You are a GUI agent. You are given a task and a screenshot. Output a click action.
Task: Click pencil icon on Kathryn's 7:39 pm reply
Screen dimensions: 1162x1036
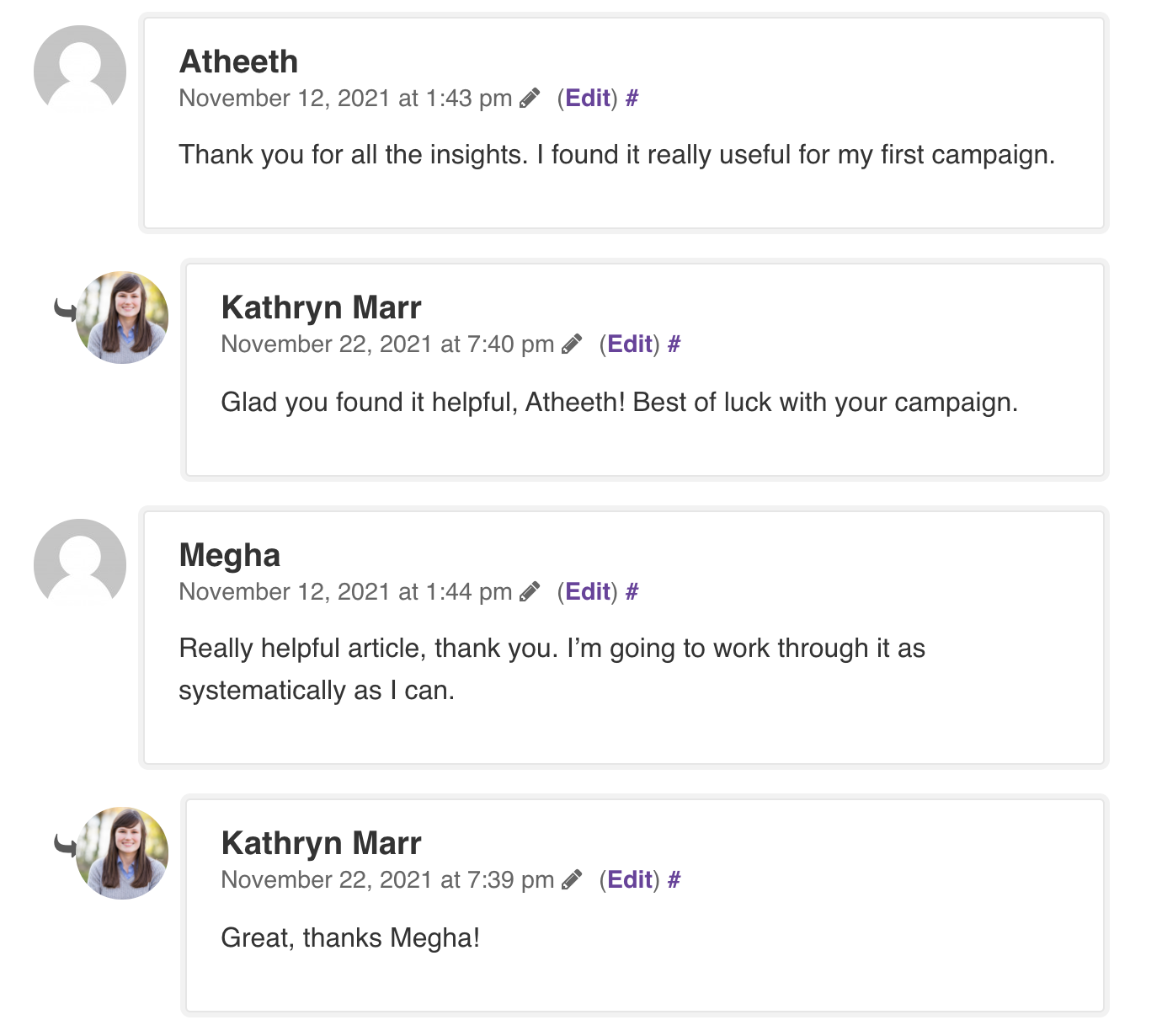tap(572, 880)
